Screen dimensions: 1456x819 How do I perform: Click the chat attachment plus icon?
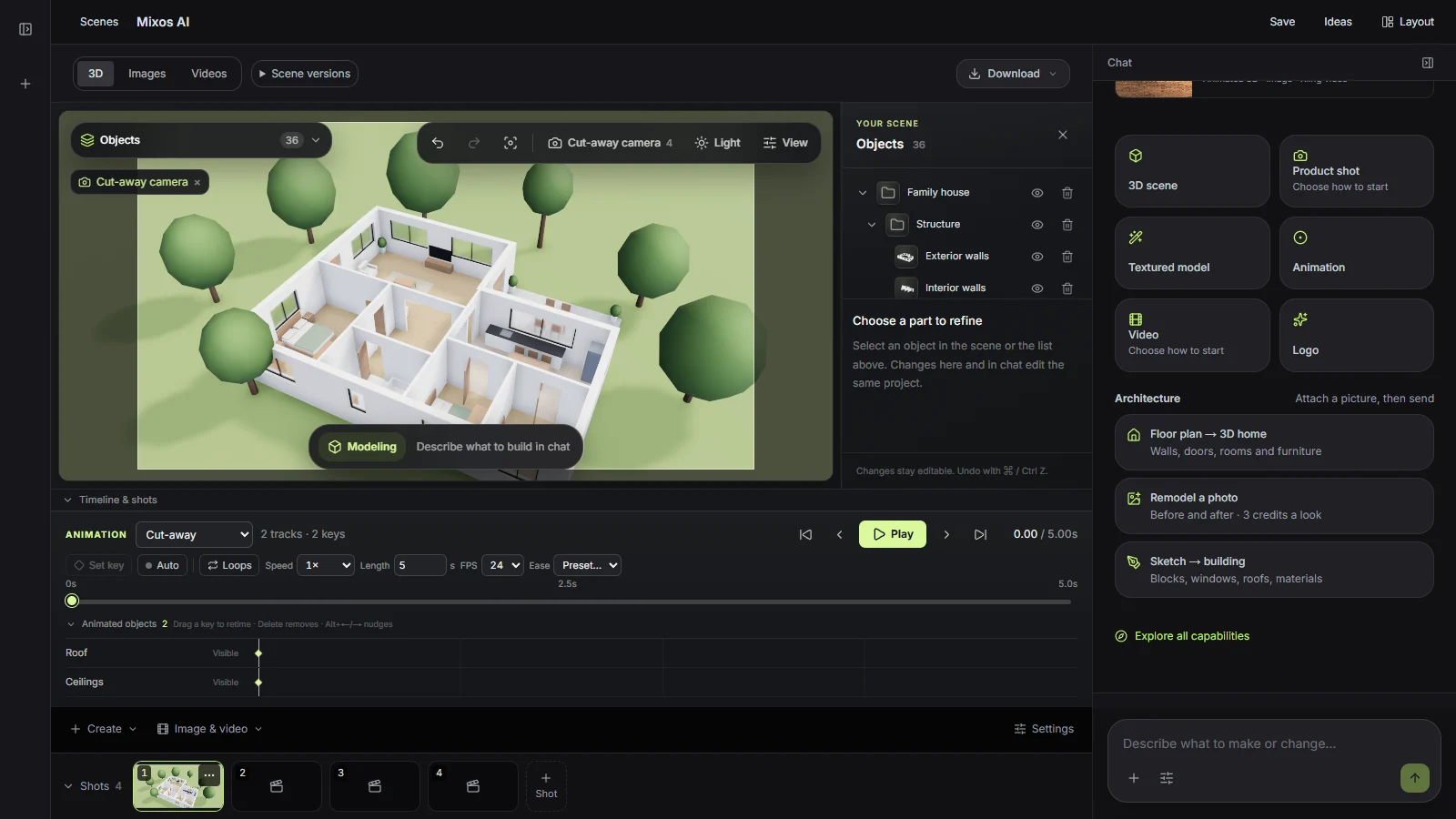(x=1134, y=778)
